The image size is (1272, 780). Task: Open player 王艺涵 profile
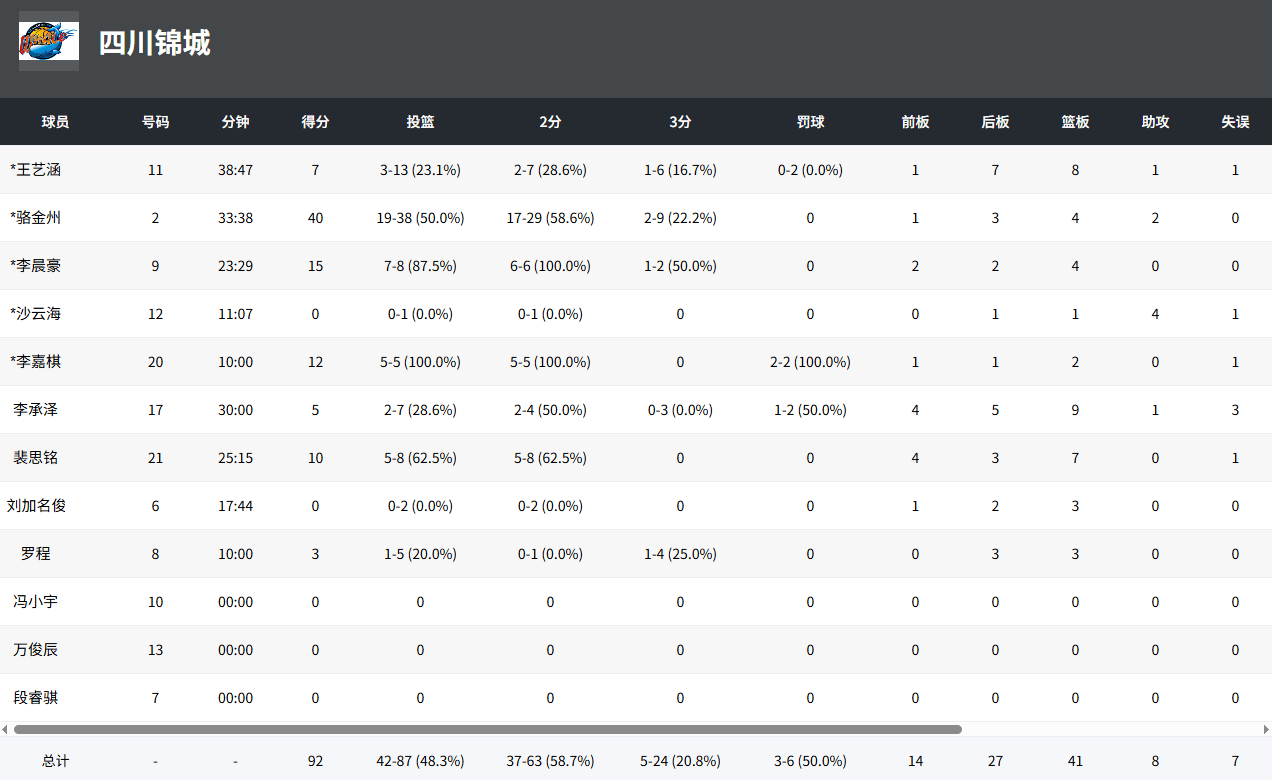(38, 170)
